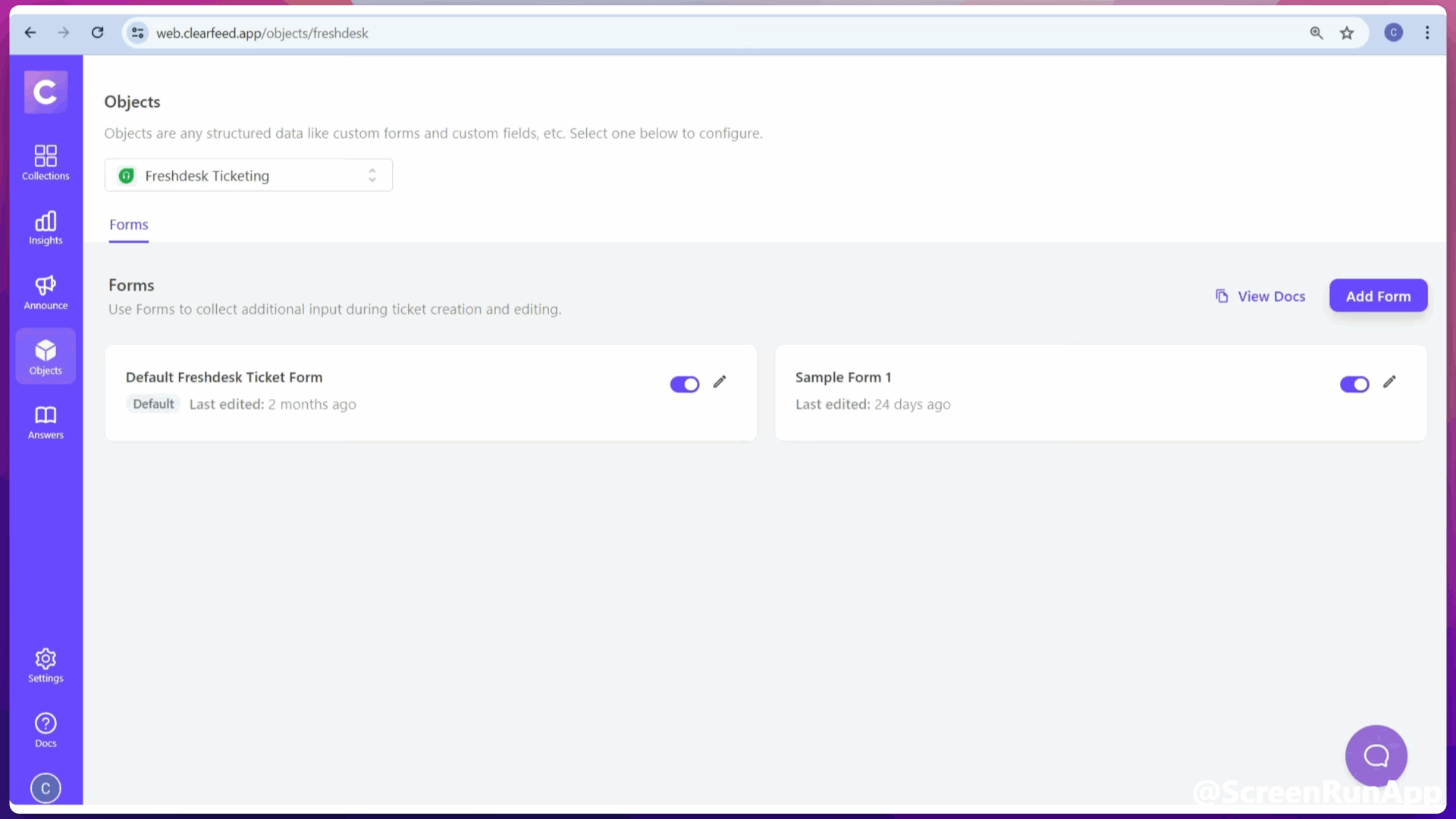
Task: Click the Add Form button
Action: pyautogui.click(x=1378, y=296)
